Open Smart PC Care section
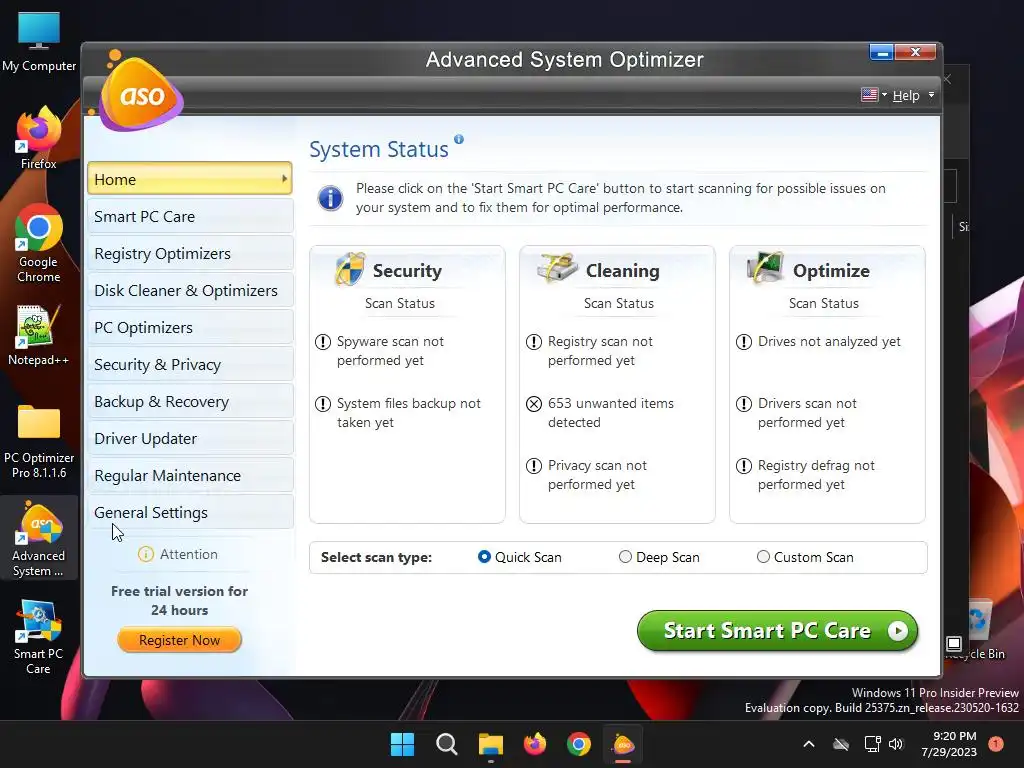The height and width of the screenshot is (768, 1024). point(189,216)
